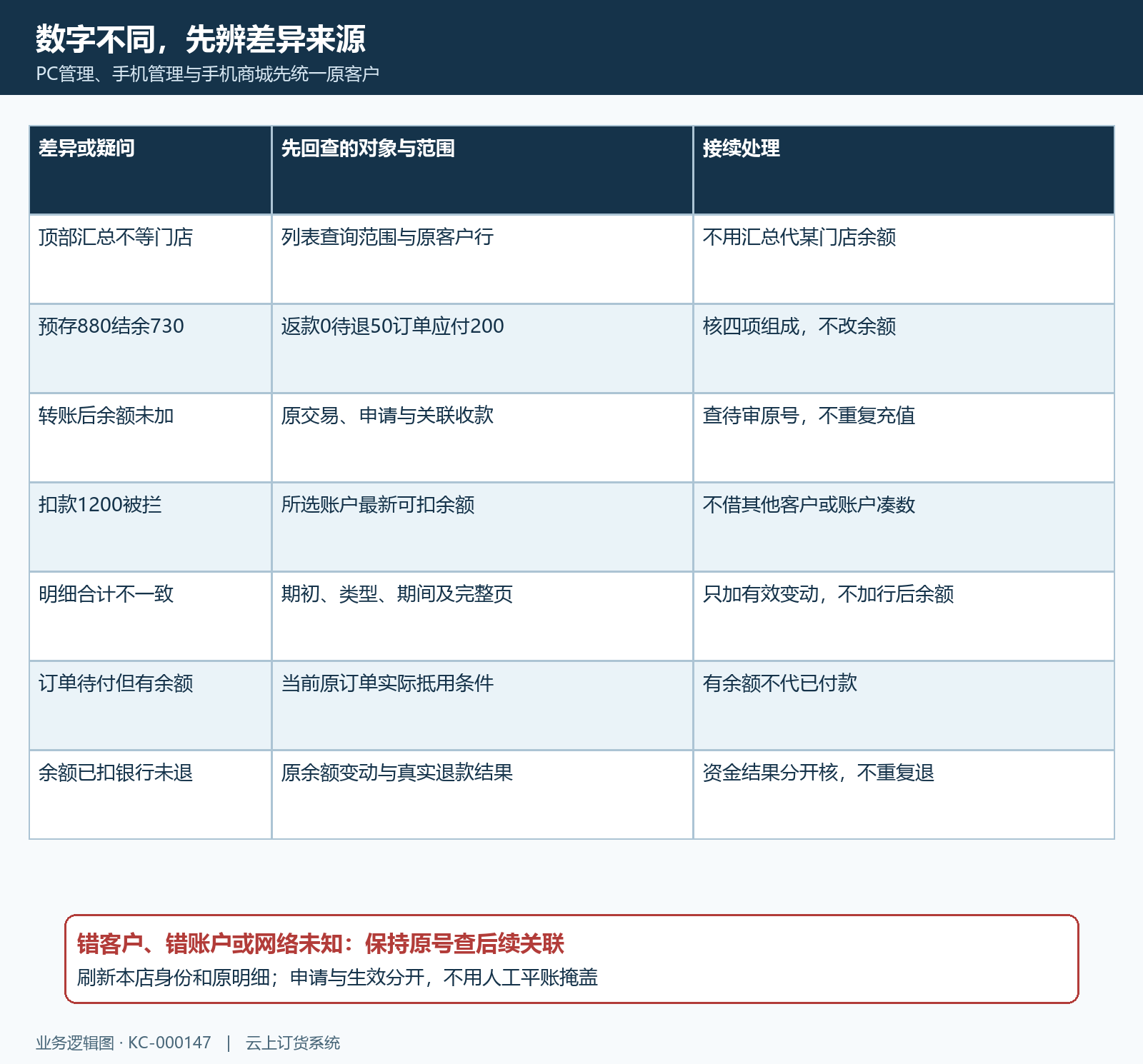Click the cell 原余额变动与真实退款结果
Screen dimensions: 1143x1064
pos(482,795)
